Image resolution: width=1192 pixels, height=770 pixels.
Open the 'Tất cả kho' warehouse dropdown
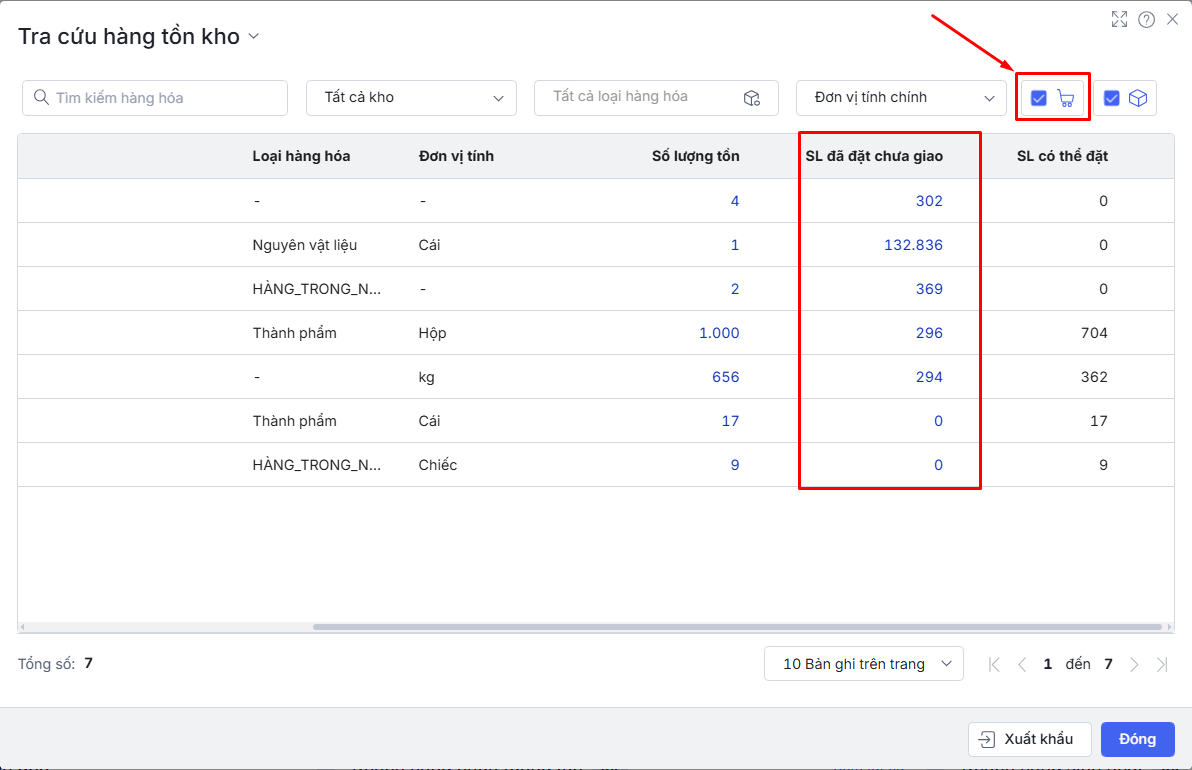(x=411, y=98)
